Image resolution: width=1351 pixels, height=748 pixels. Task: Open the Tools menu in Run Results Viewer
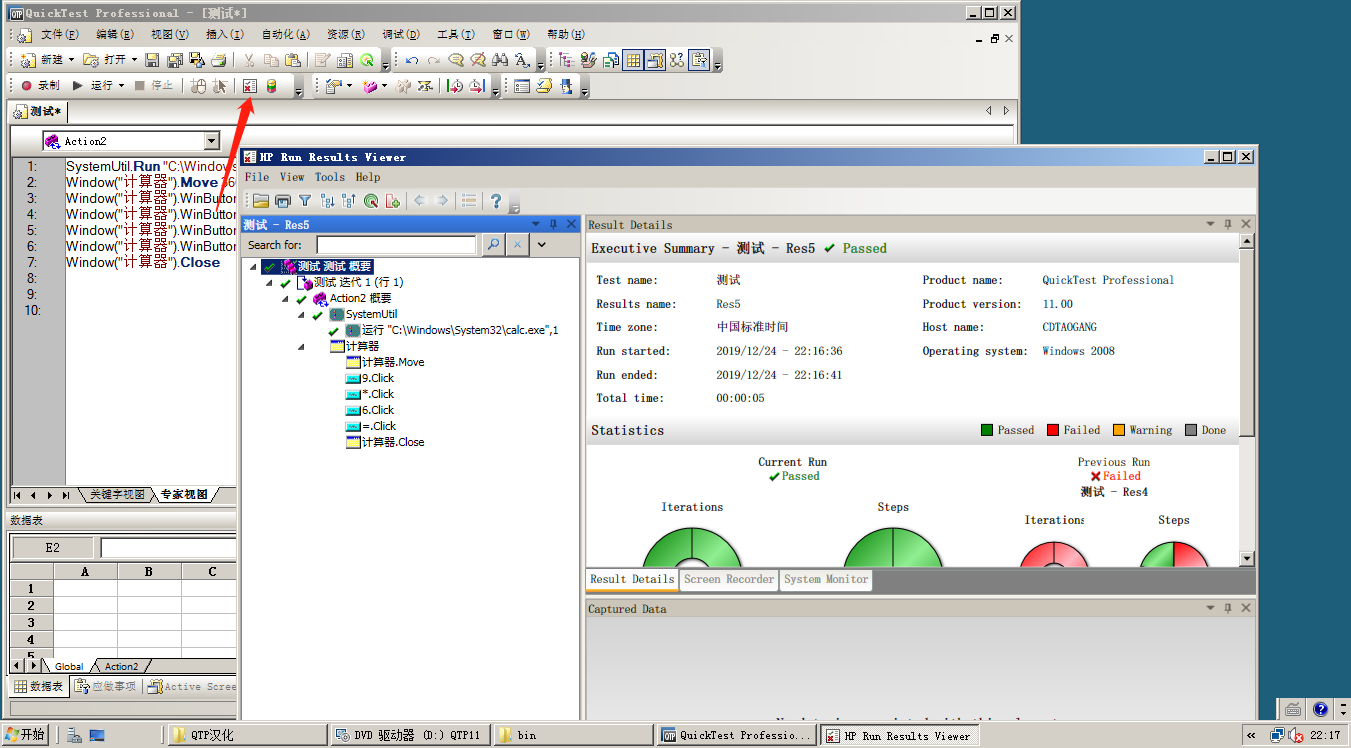pos(330,177)
